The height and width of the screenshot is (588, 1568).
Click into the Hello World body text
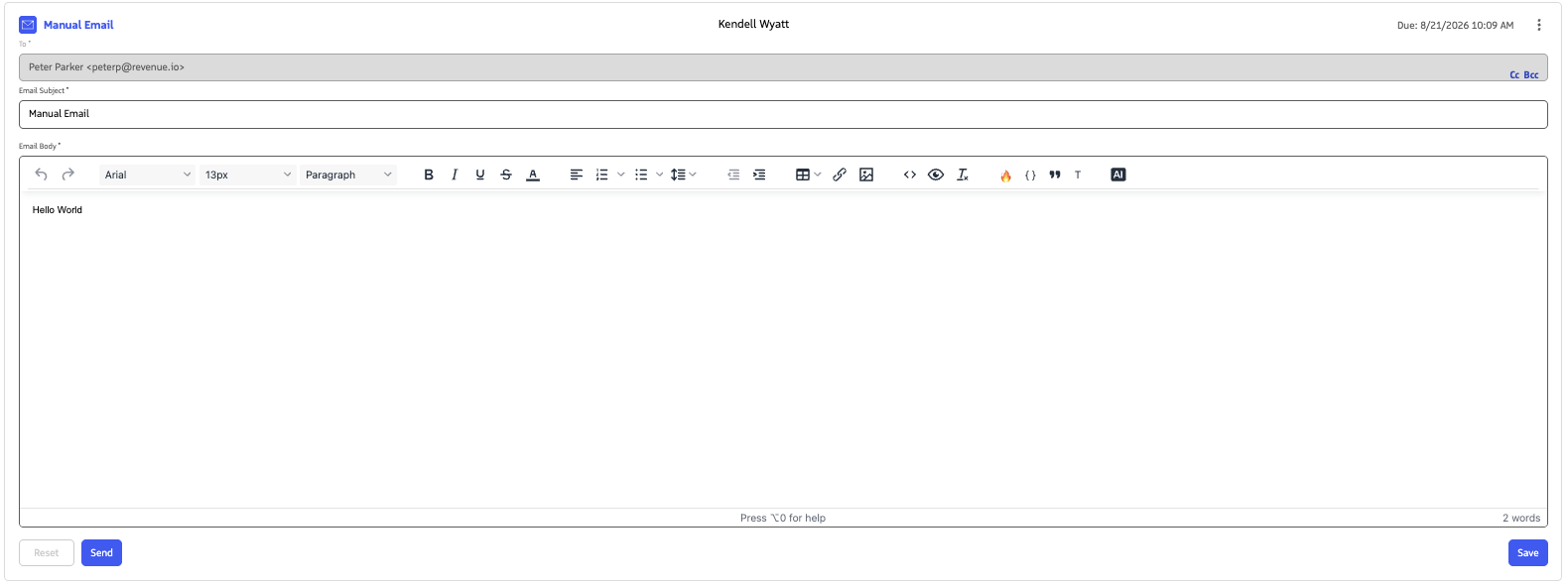click(x=58, y=210)
